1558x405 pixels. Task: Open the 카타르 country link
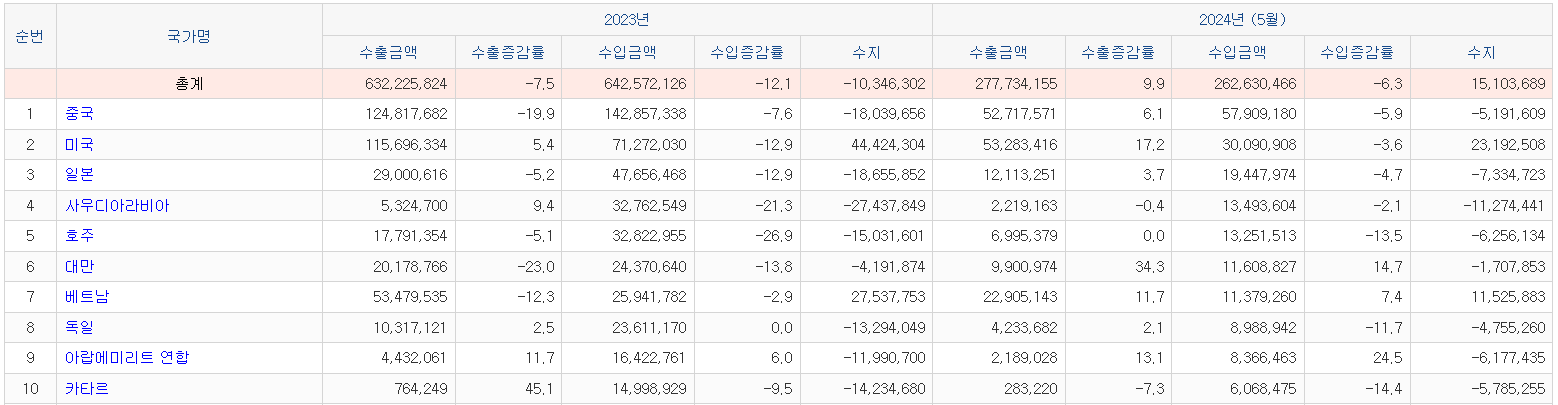click(87, 388)
